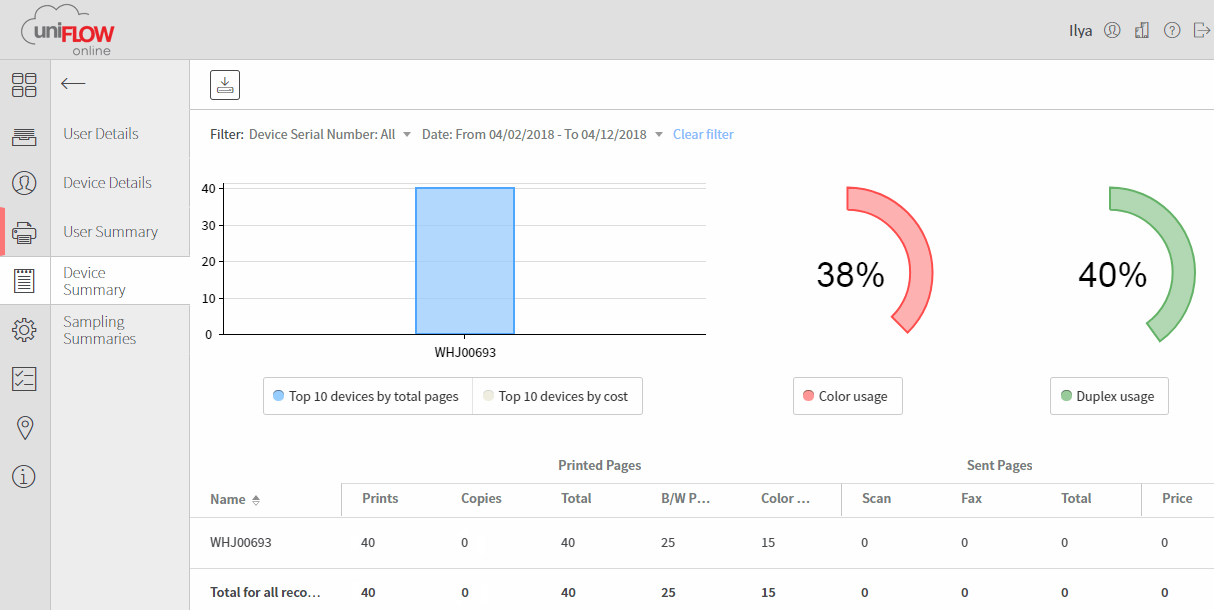Go back using the left arrow
Image resolution: width=1214 pixels, height=610 pixels.
click(x=73, y=84)
